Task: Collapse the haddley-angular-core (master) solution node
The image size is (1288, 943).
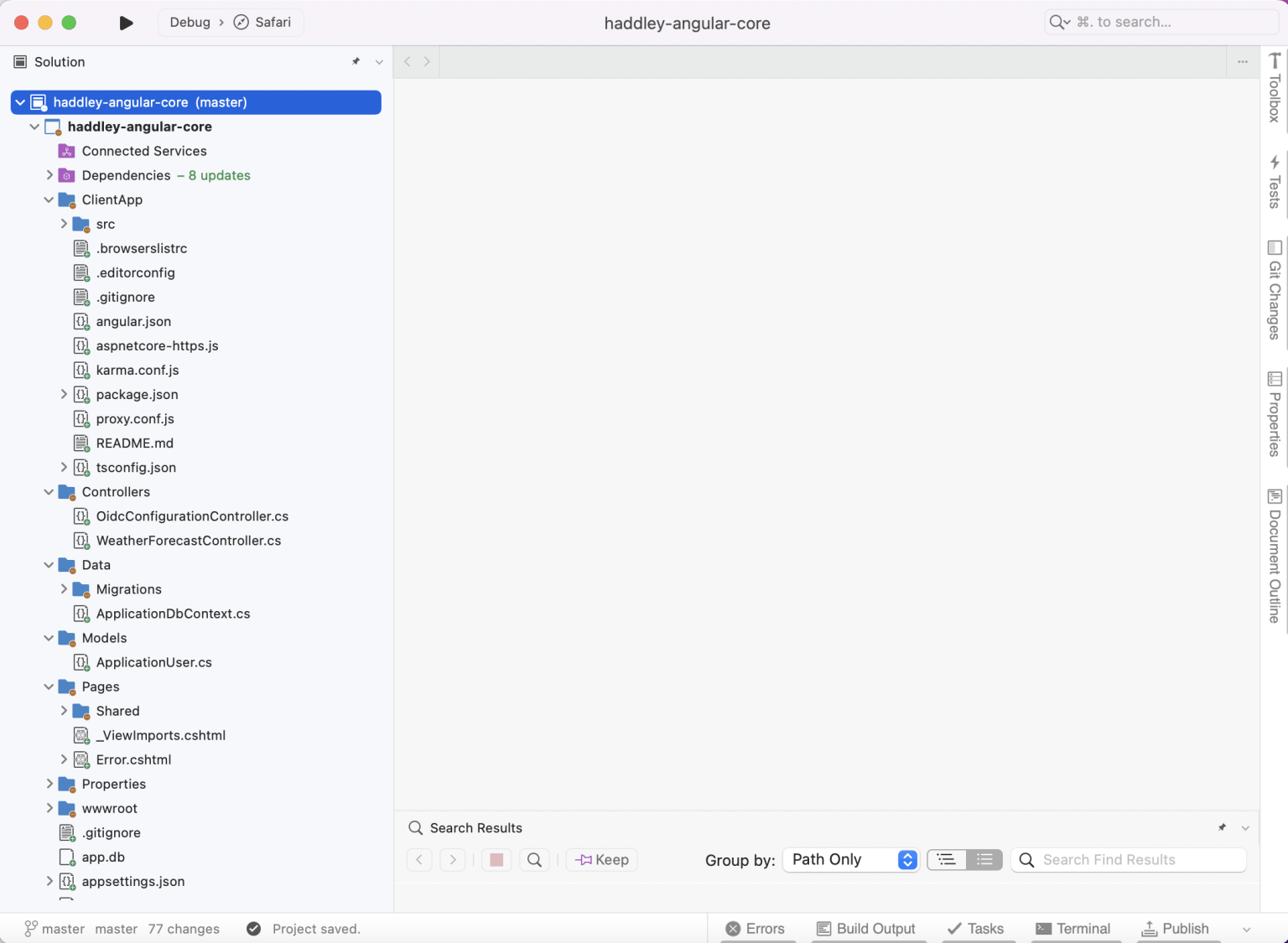Action: pos(20,102)
